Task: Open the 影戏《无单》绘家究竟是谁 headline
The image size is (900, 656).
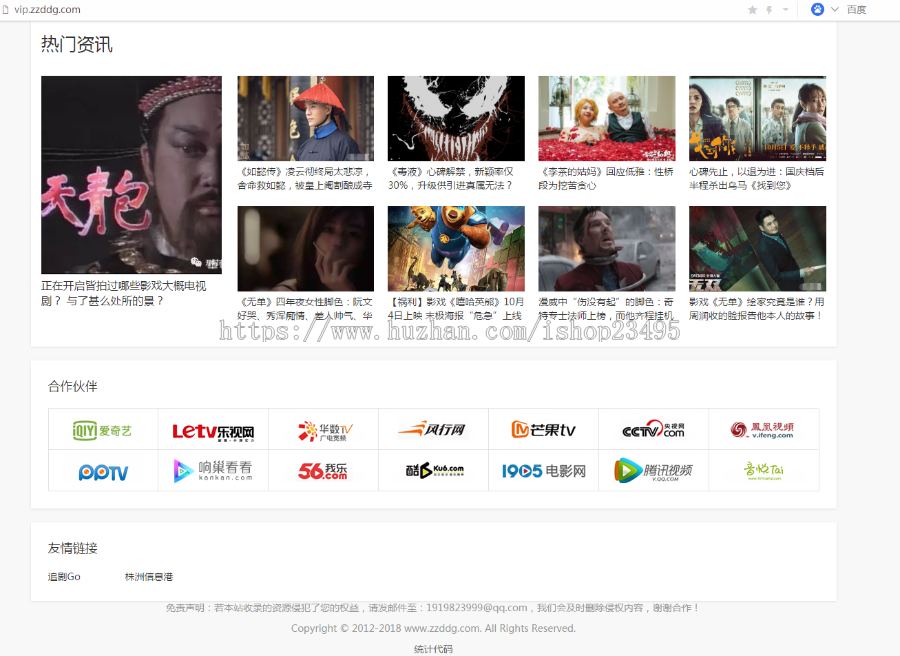Action: [x=757, y=309]
